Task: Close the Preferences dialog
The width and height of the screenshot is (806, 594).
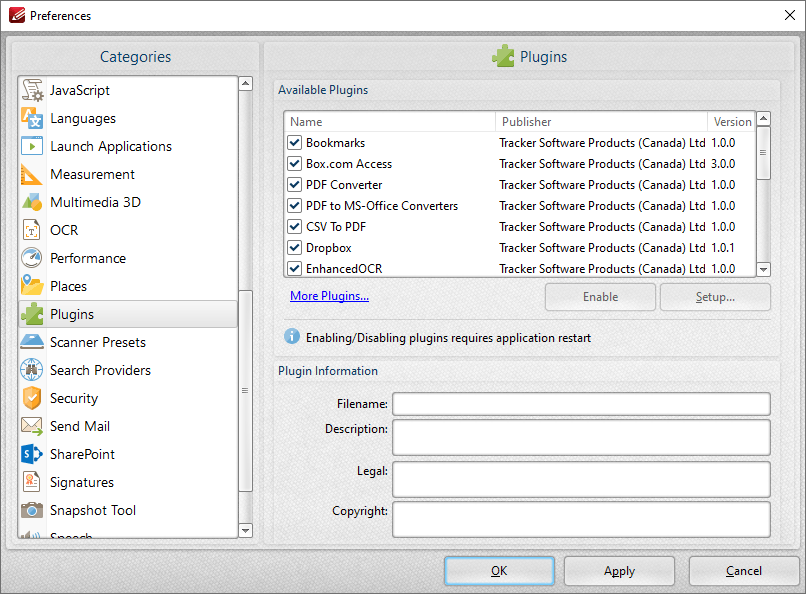Action: click(x=790, y=15)
